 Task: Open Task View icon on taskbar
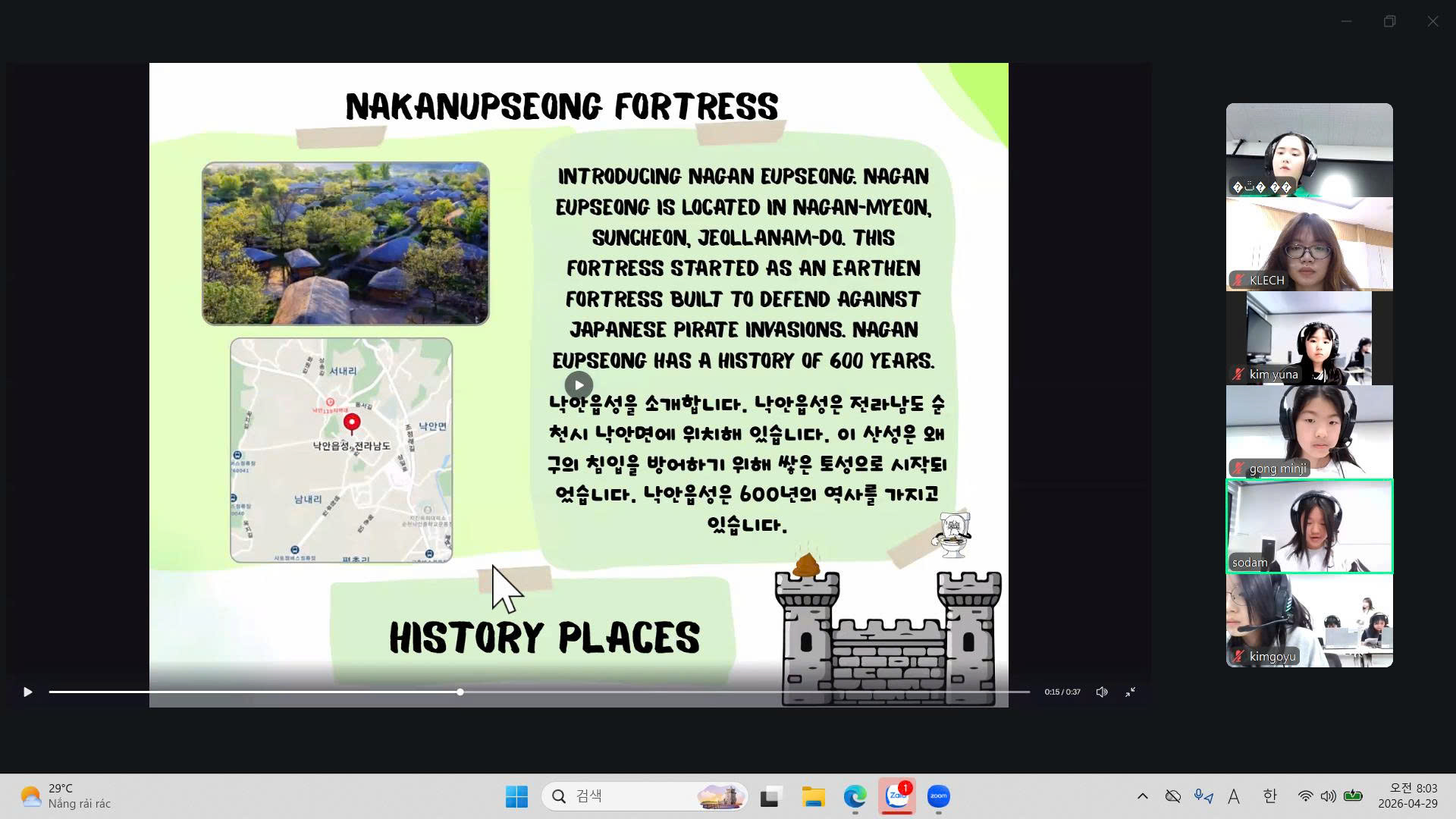click(771, 796)
